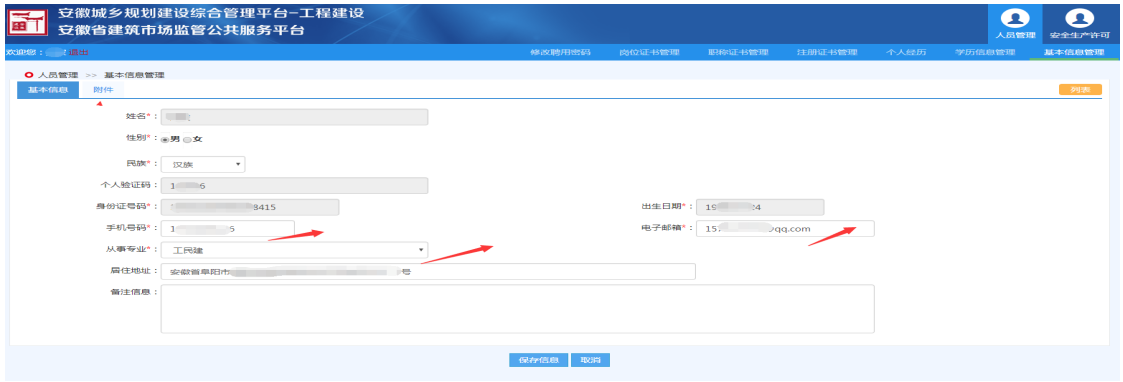Image resolution: width=1123 pixels, height=382 pixels.
Task: Focus the 手机号码 input field
Action: (x=228, y=229)
